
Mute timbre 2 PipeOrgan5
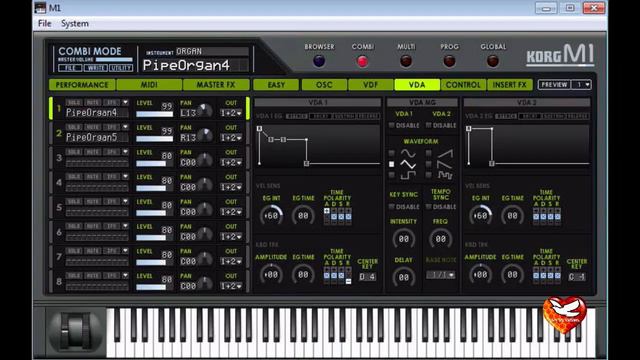93,127
